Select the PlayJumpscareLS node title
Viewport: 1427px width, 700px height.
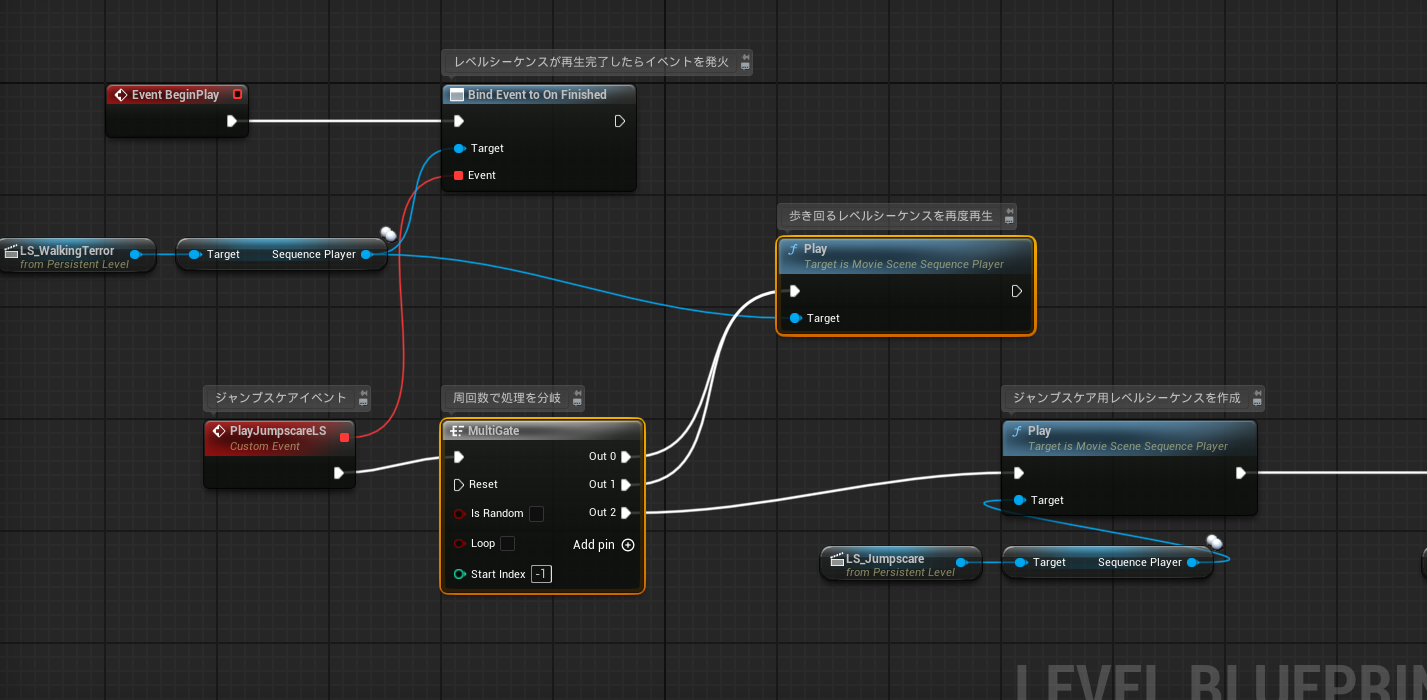pyautogui.click(x=278, y=431)
